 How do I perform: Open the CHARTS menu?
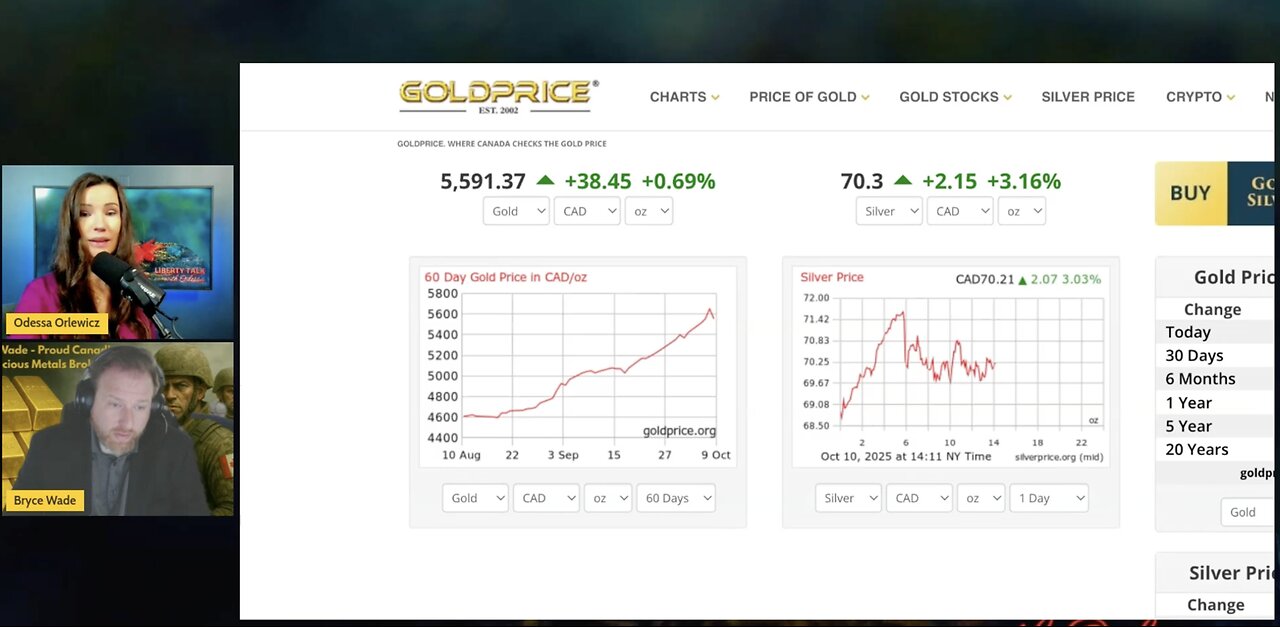pyautogui.click(x=685, y=97)
